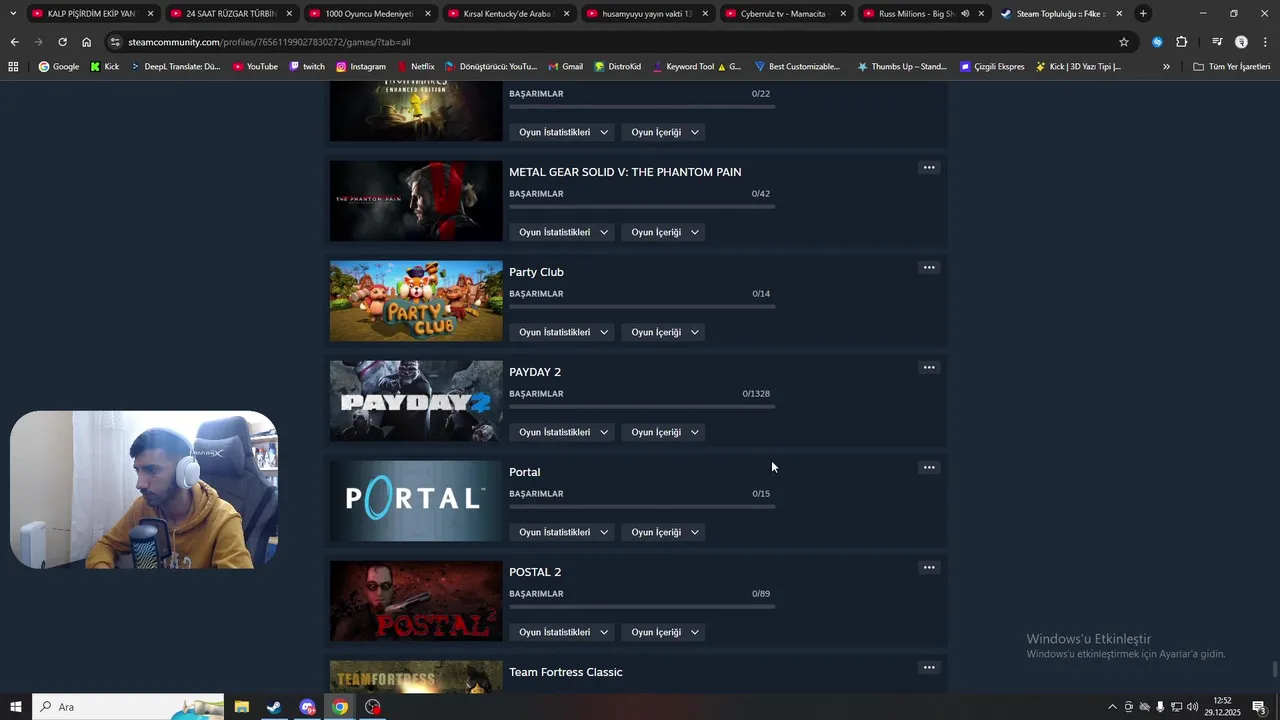Switch to the Kırsal Kentucky'de Araba tab

[x=508, y=14]
